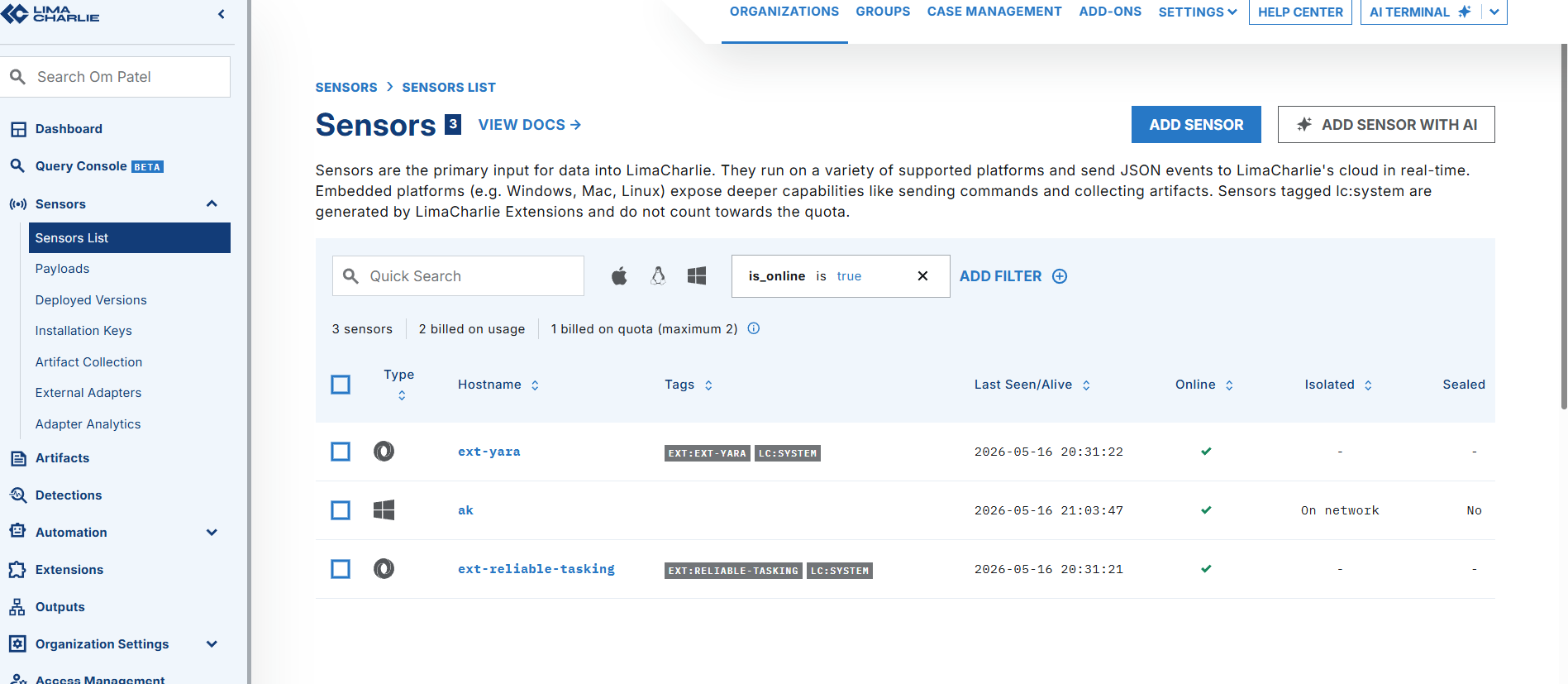Viewport: 1568px width, 684px height.
Task: Open Help Center
Action: click(1300, 12)
